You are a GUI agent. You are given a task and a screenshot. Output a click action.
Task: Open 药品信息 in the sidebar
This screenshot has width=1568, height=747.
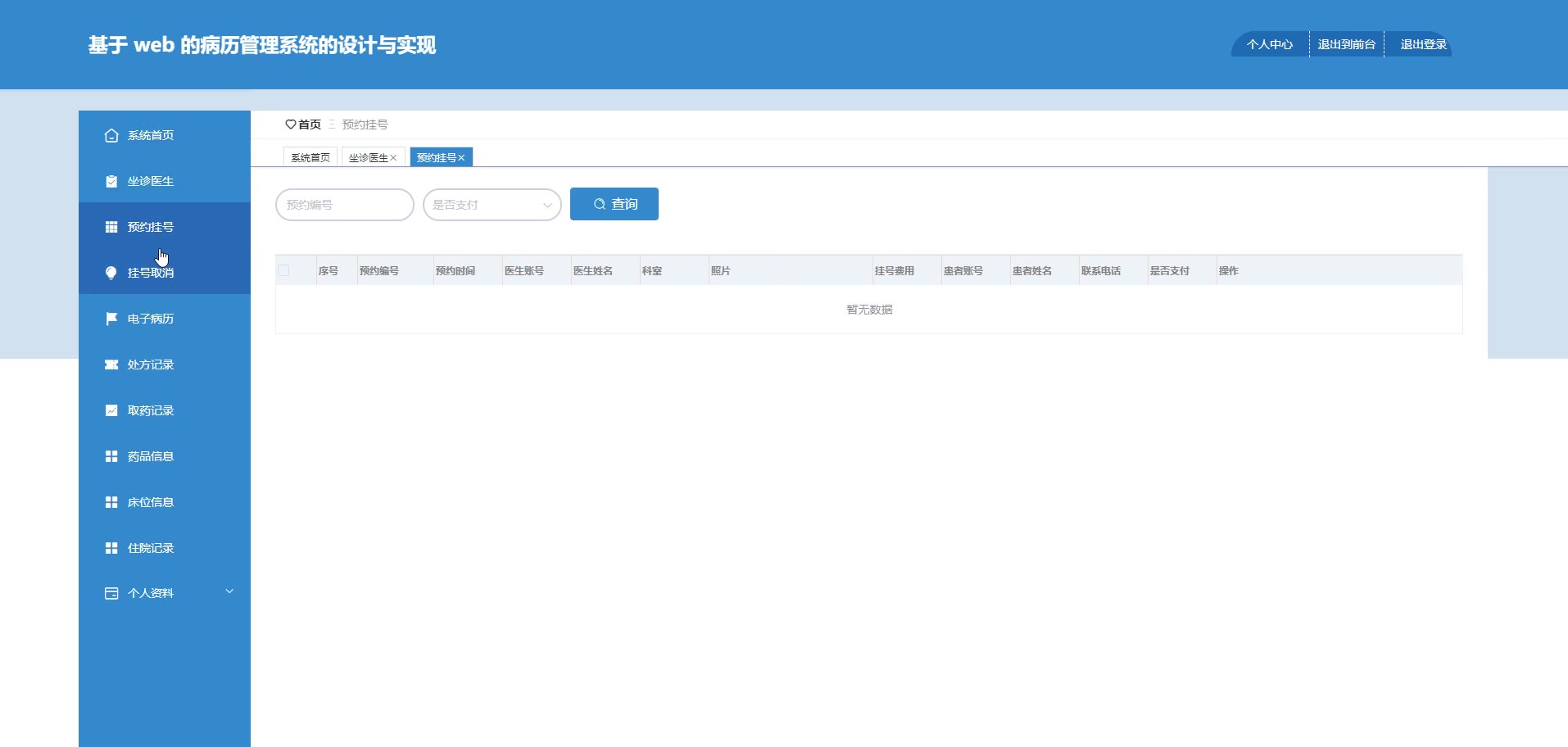click(165, 456)
